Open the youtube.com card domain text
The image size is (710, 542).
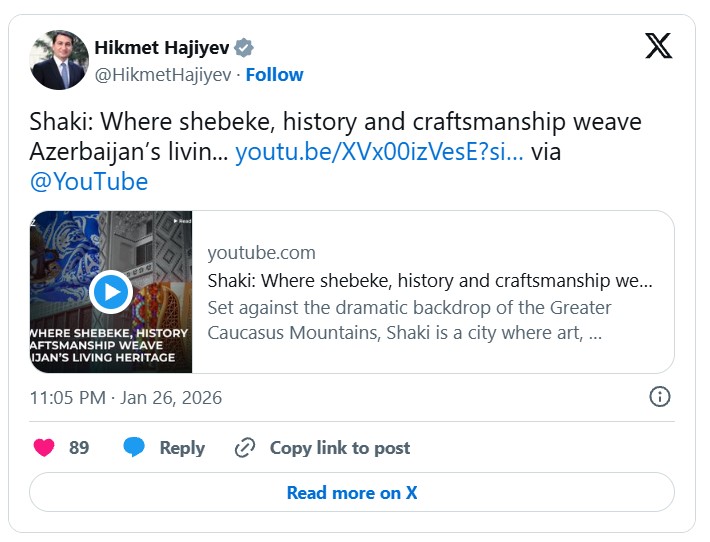click(x=261, y=253)
